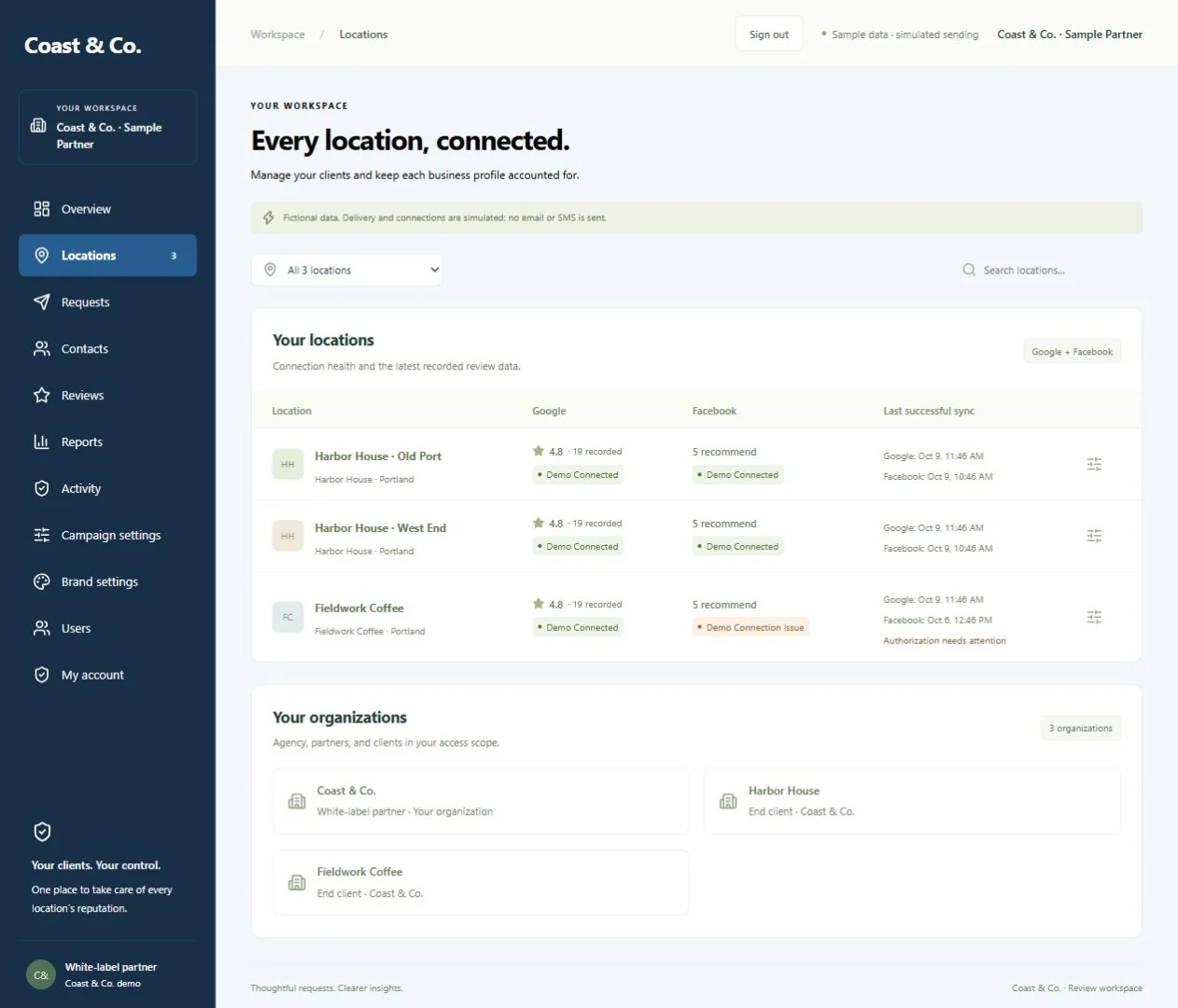Click the Reviews star icon in the sidebar
The height and width of the screenshot is (1008, 1178).
pyautogui.click(x=41, y=396)
